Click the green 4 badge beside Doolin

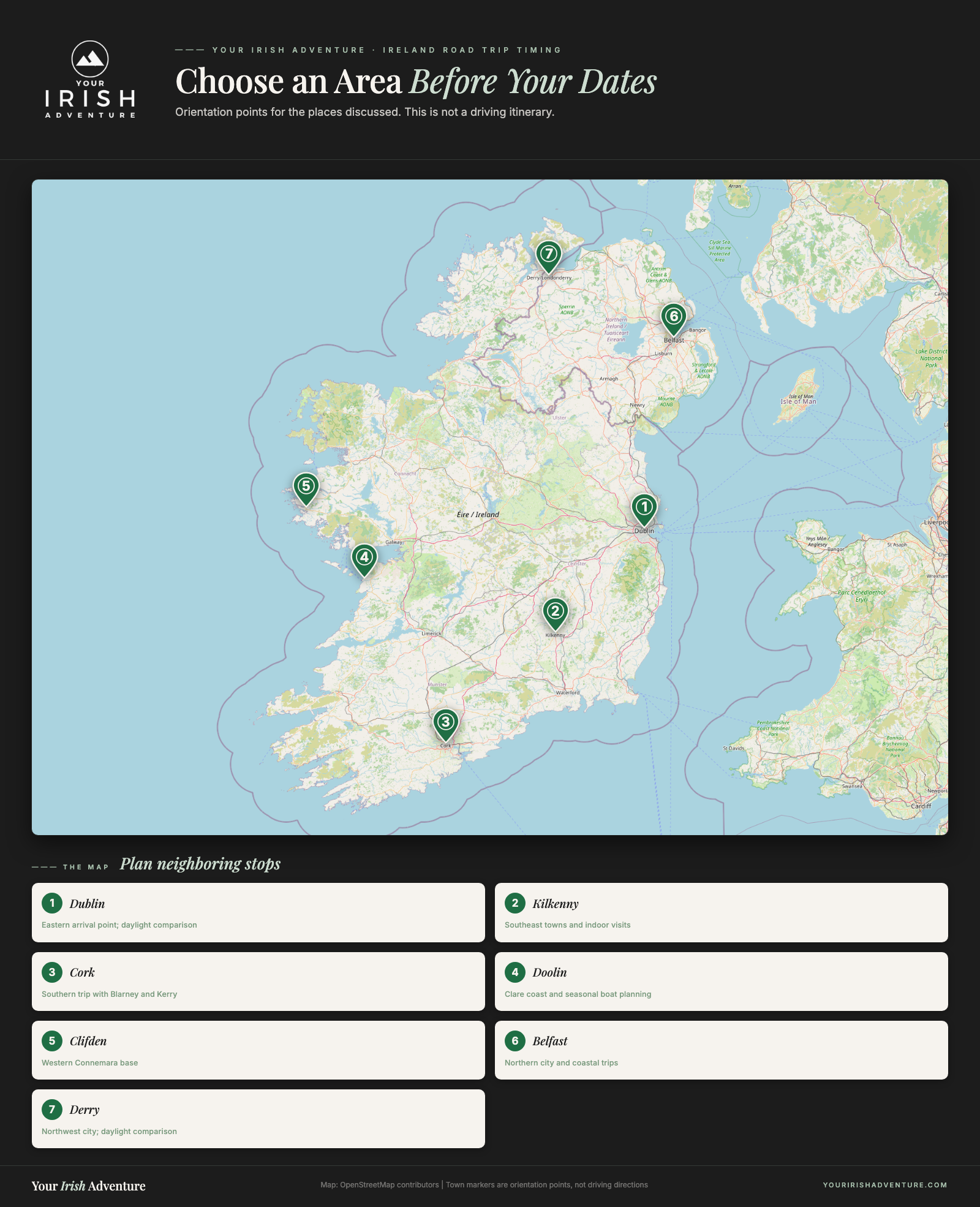(x=515, y=972)
